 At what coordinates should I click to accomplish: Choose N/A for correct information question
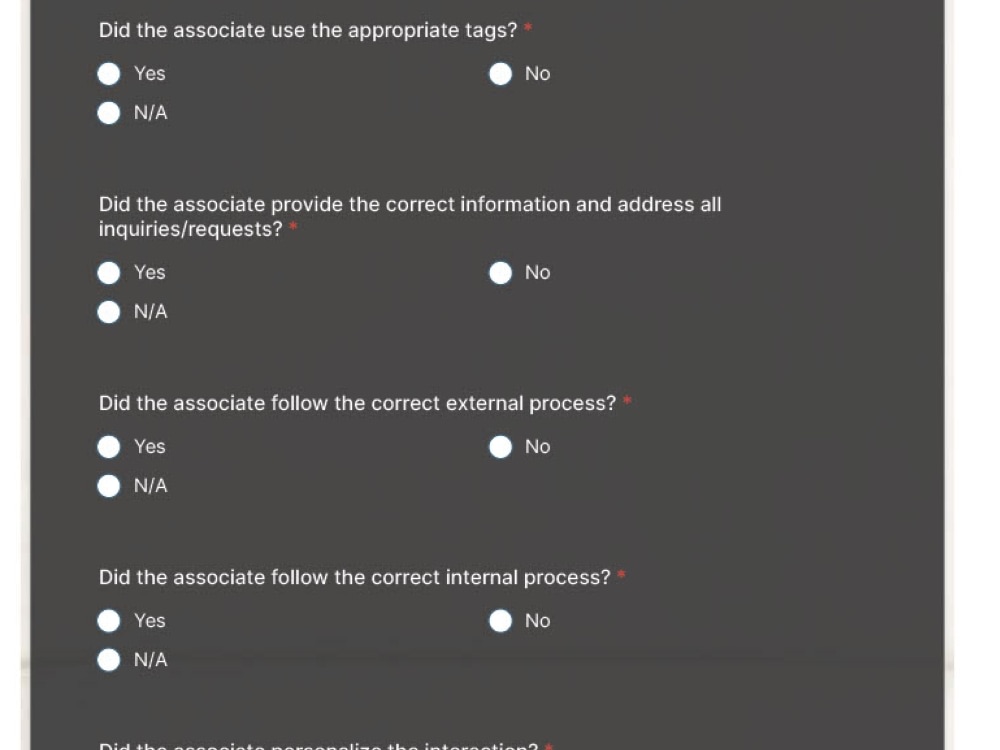click(x=108, y=312)
